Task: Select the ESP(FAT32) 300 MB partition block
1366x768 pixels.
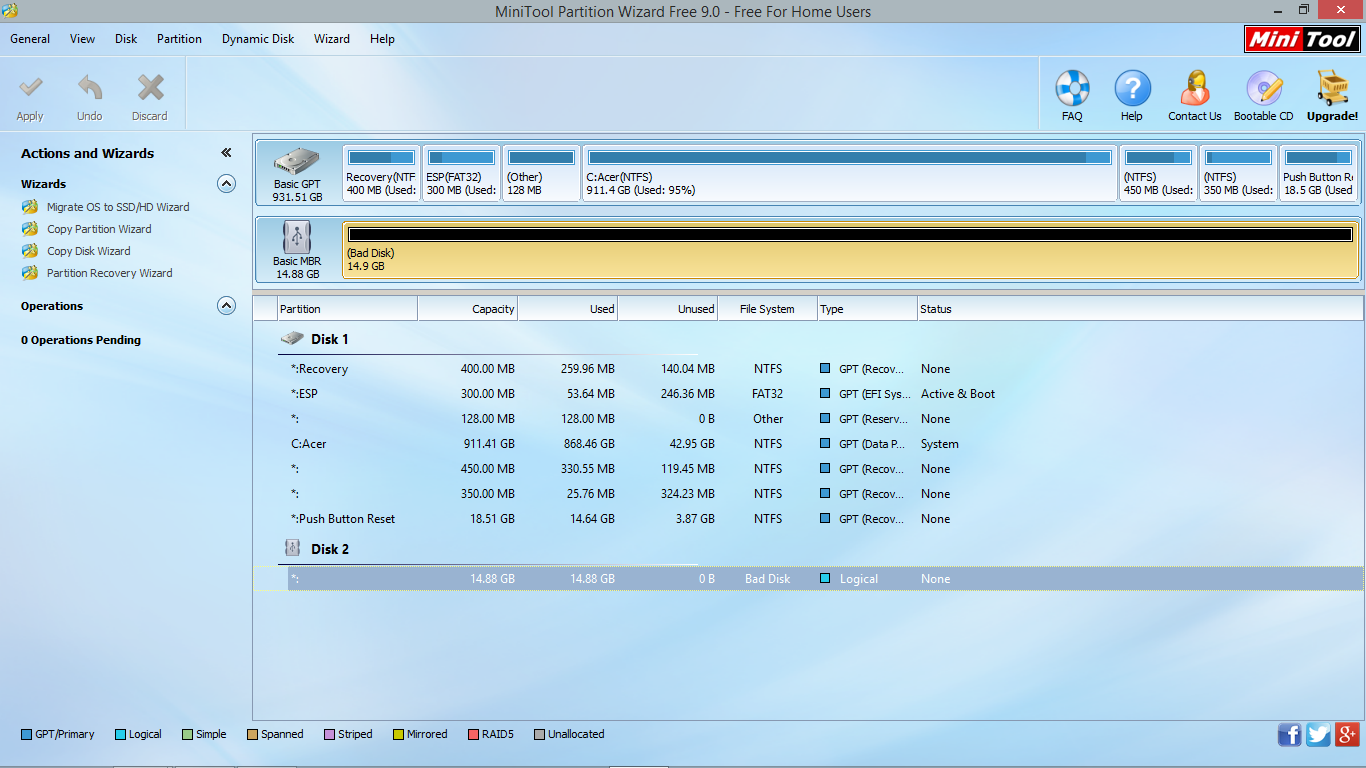Action: pyautogui.click(x=461, y=173)
